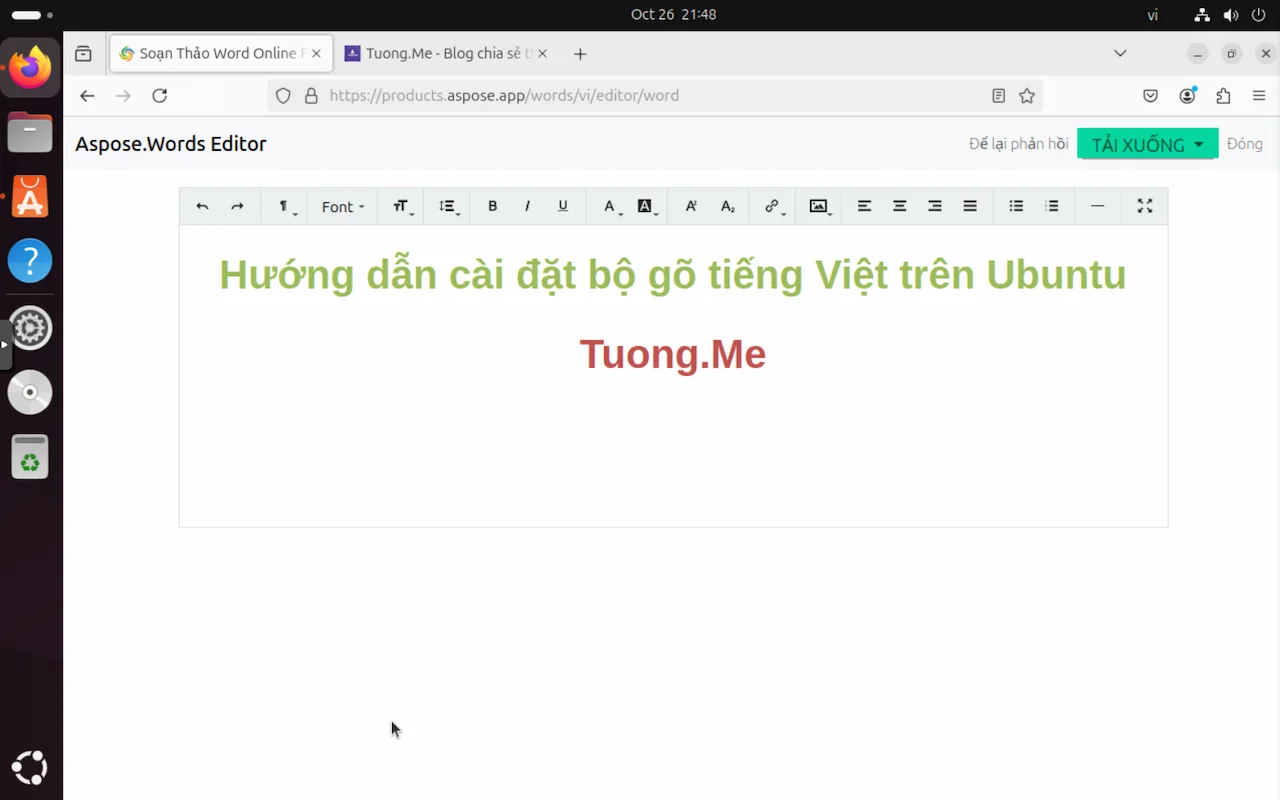The width and height of the screenshot is (1280, 800).
Task: Open the browser extensions menu
Action: [x=1223, y=96]
